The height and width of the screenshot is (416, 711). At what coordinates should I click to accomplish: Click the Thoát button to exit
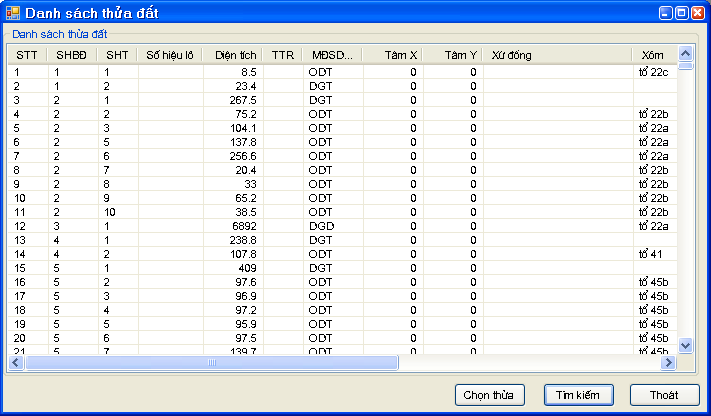pyautogui.click(x=665, y=395)
